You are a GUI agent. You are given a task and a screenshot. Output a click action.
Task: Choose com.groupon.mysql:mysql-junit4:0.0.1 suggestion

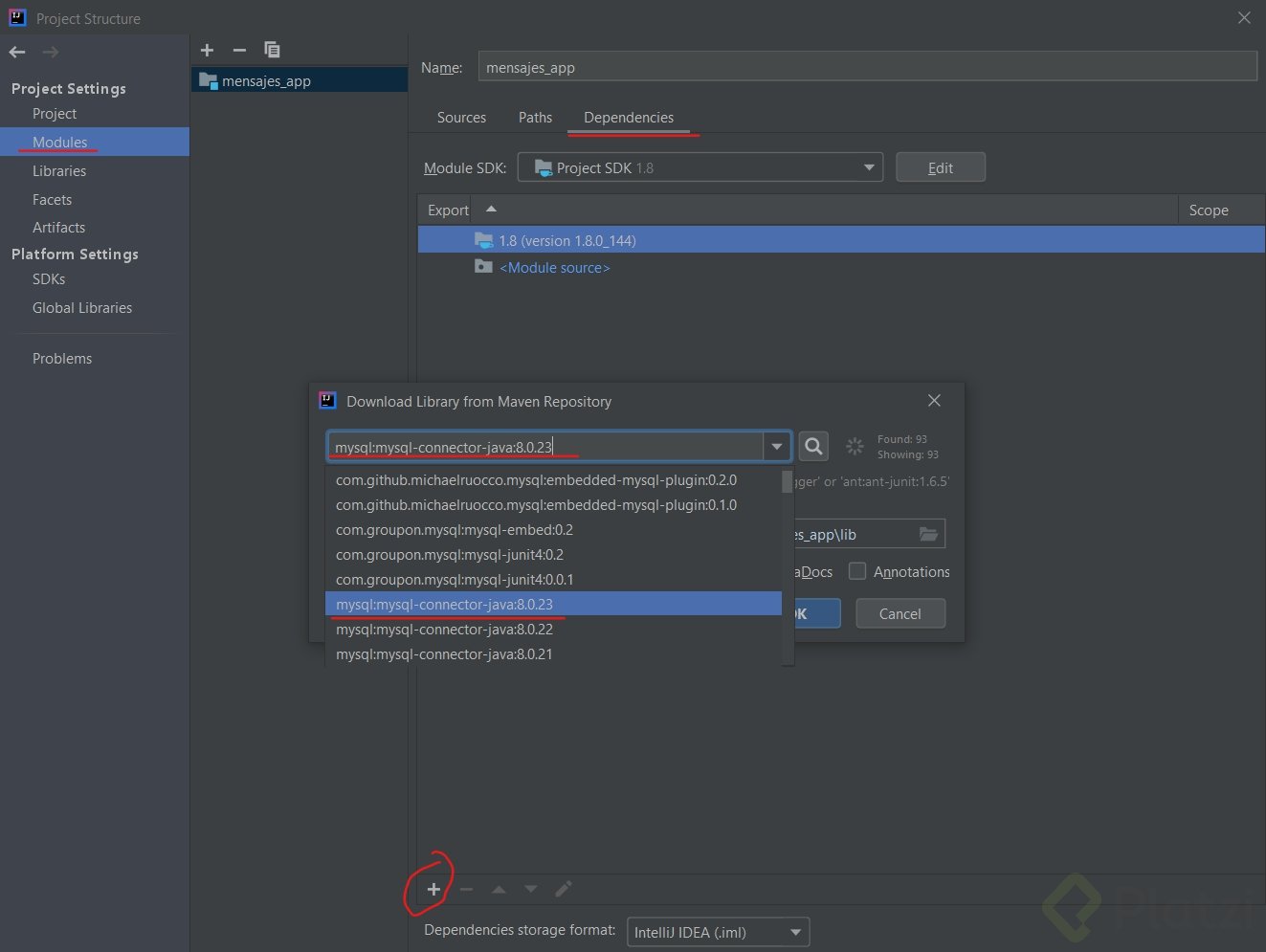553,580
